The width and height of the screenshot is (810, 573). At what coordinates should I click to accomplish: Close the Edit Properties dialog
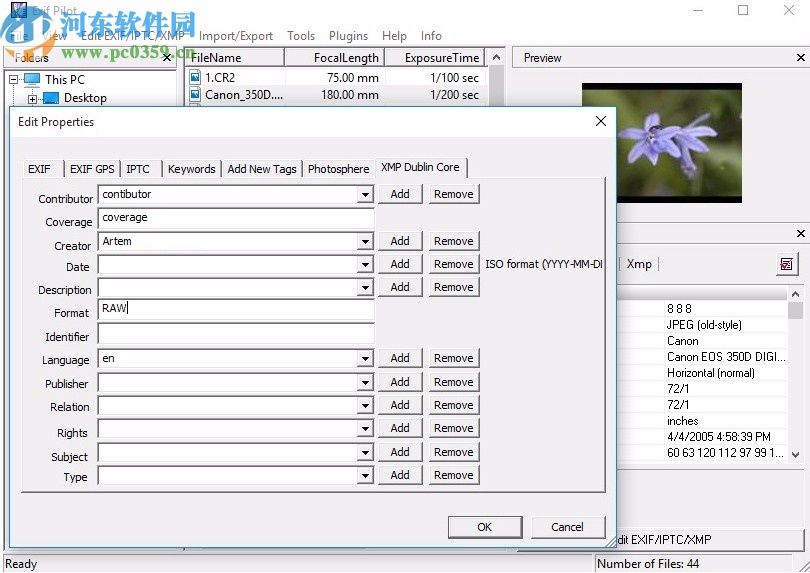coord(601,121)
